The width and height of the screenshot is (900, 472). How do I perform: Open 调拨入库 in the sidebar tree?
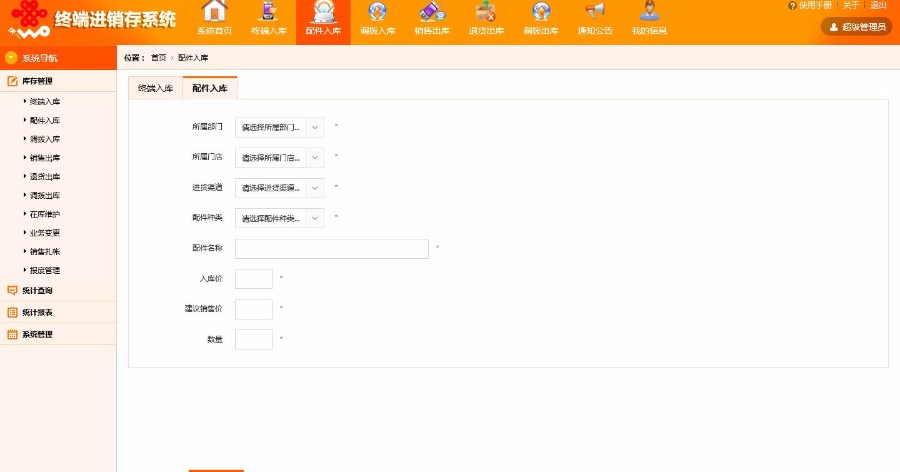45,139
